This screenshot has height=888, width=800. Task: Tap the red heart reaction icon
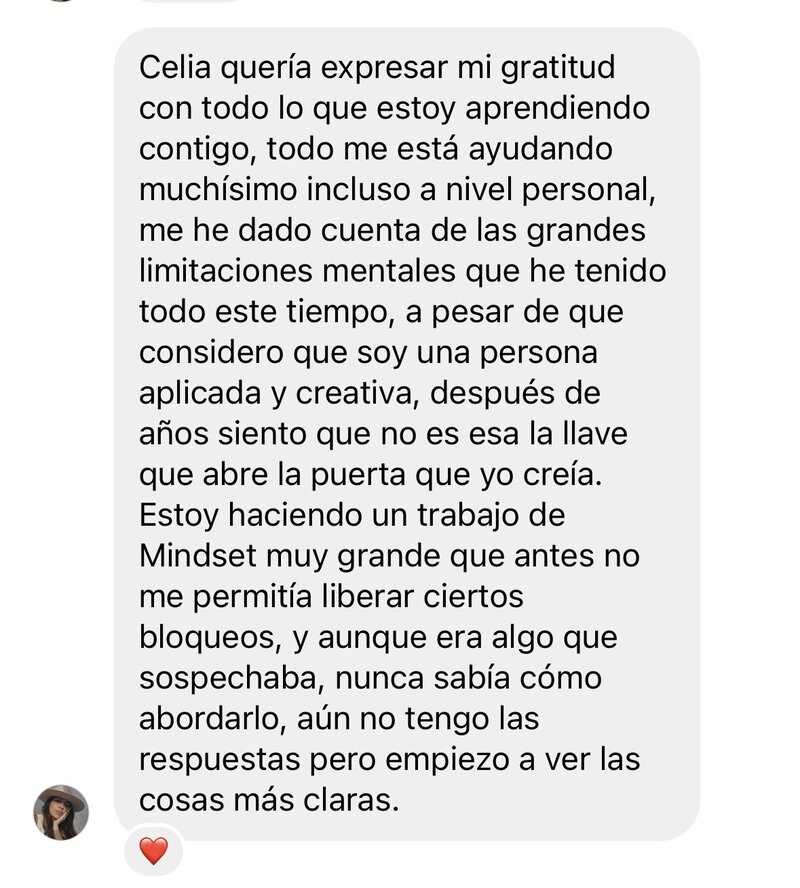pos(153,851)
